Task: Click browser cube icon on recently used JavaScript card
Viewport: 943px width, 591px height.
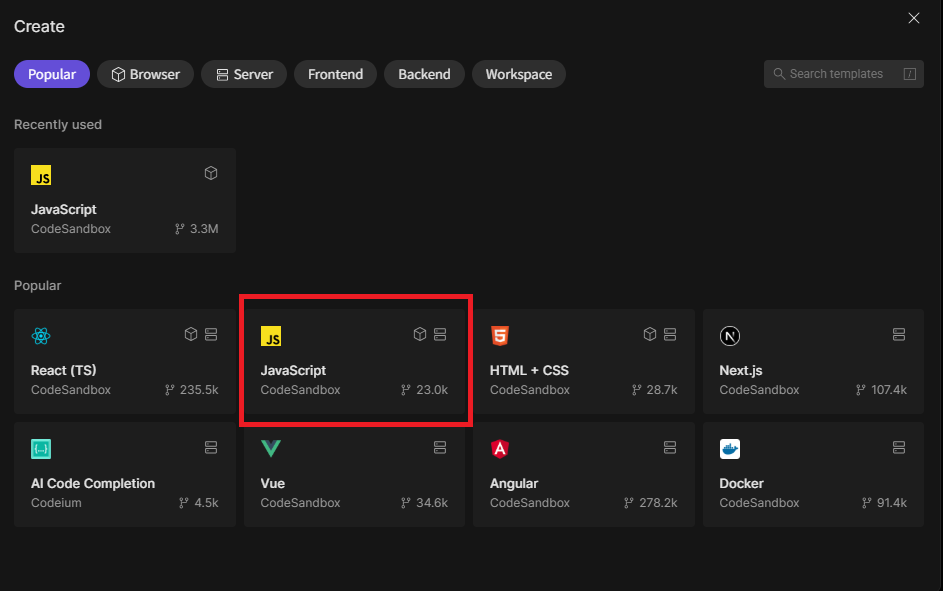Action: click(210, 173)
